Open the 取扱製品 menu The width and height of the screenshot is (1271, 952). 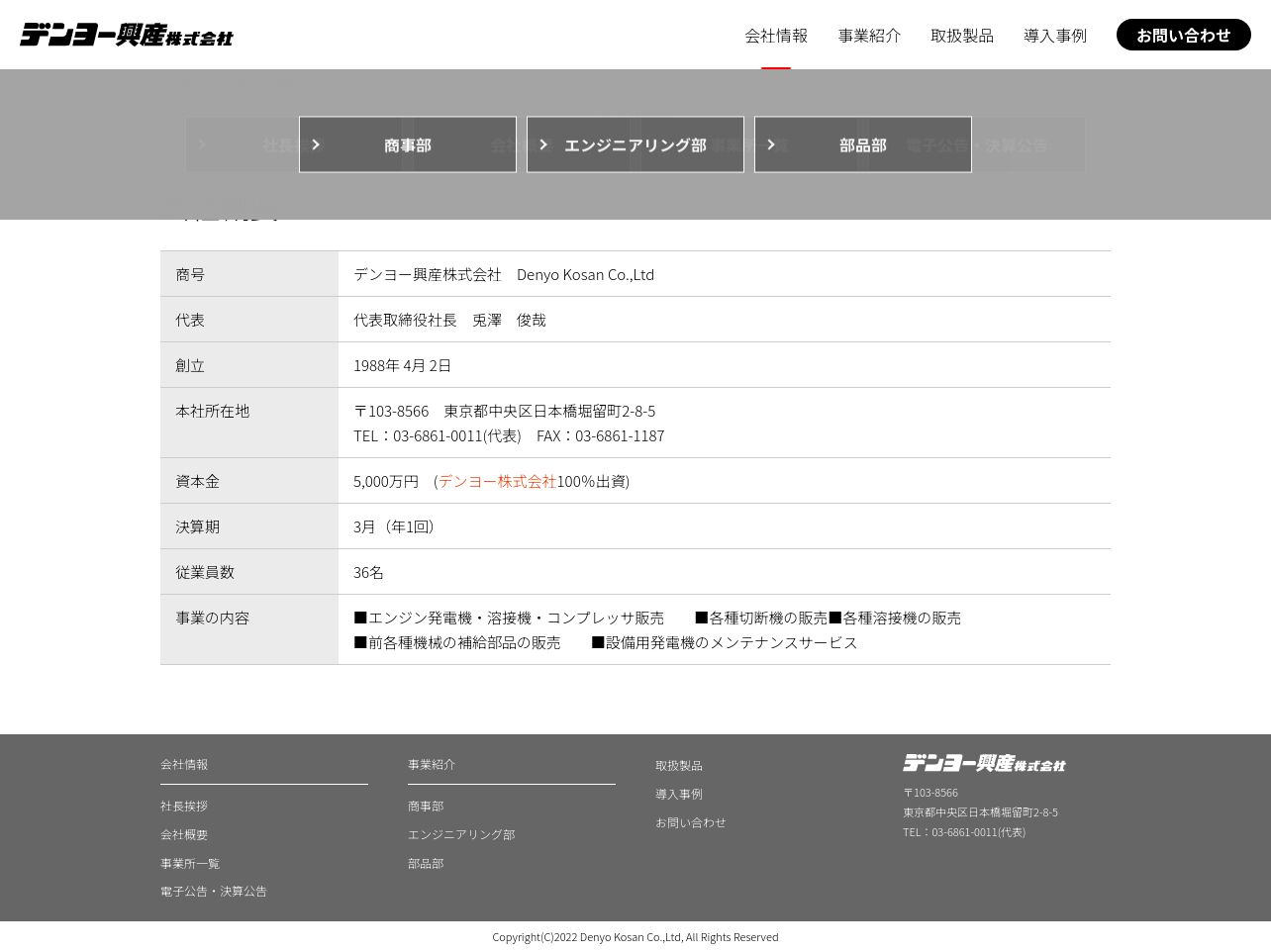point(962,36)
